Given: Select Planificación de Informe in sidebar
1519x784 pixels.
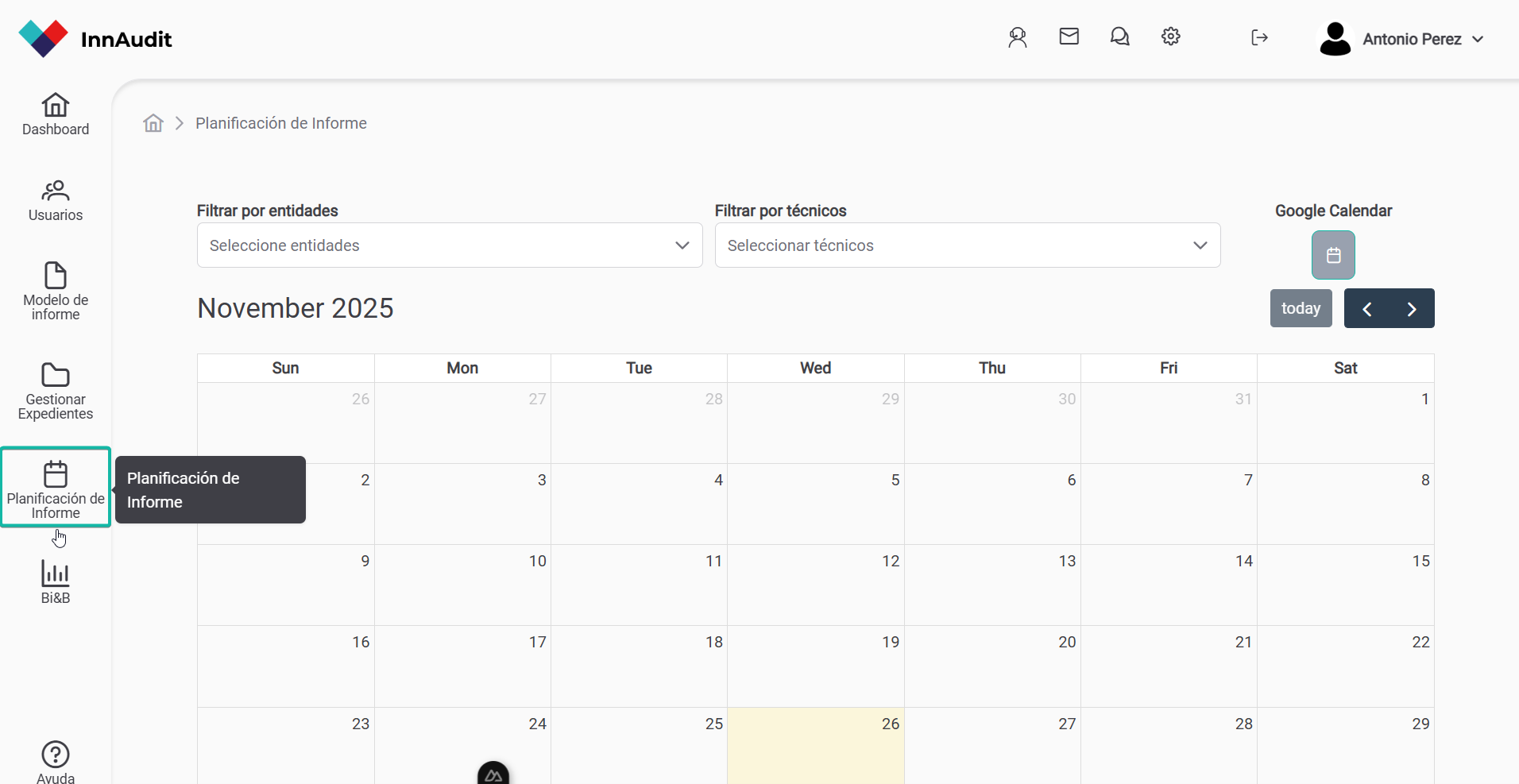Looking at the screenshot, I should coord(56,487).
